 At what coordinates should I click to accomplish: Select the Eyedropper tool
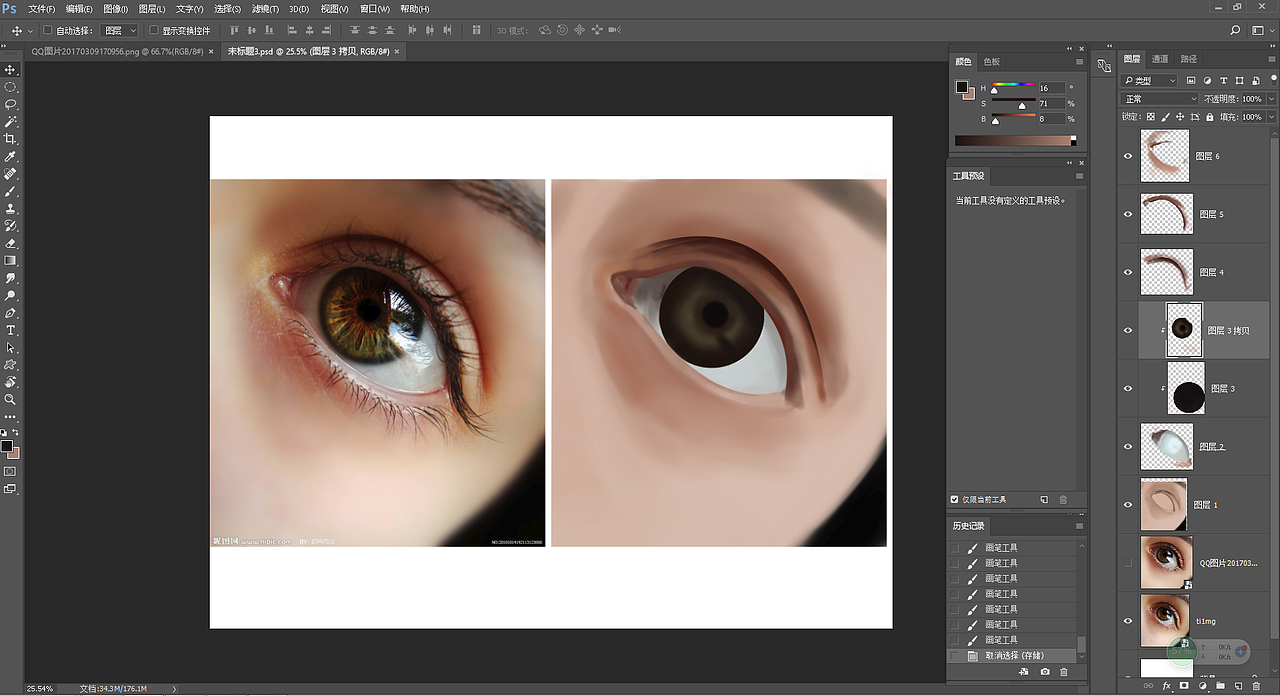pos(11,157)
